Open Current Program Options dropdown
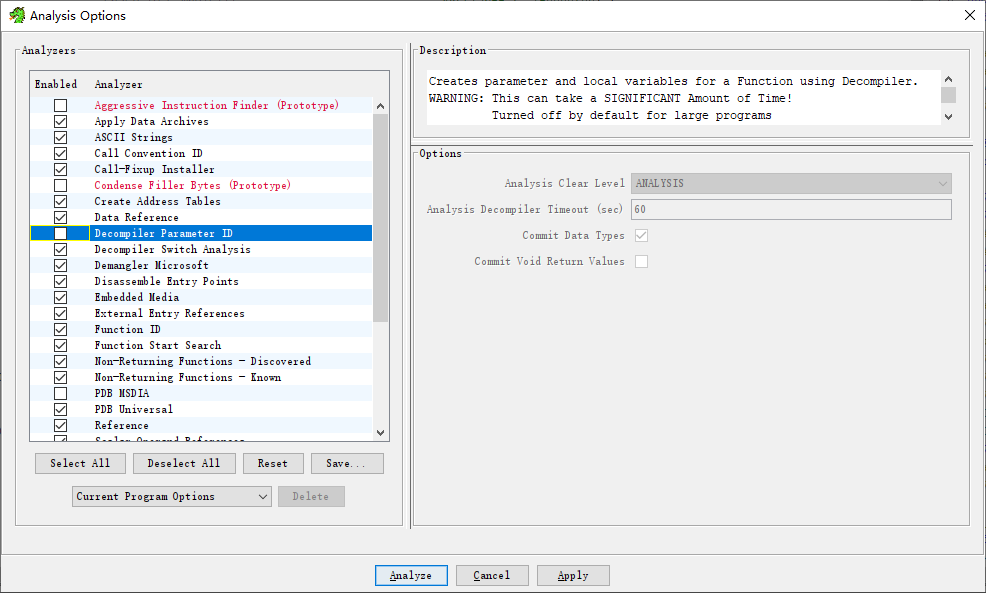 tap(172, 496)
